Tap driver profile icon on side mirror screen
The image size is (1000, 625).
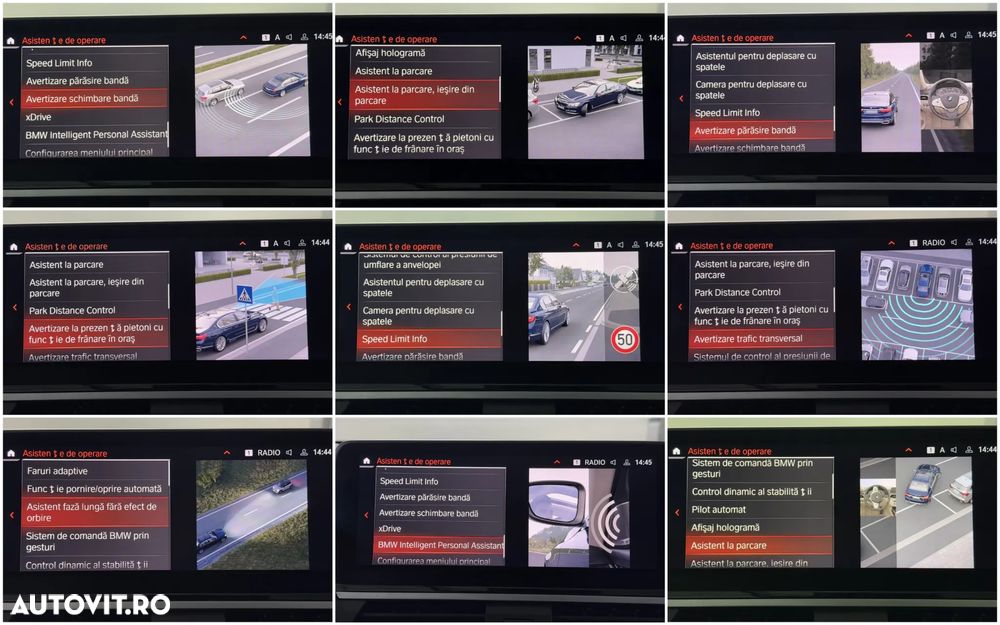click(626, 462)
